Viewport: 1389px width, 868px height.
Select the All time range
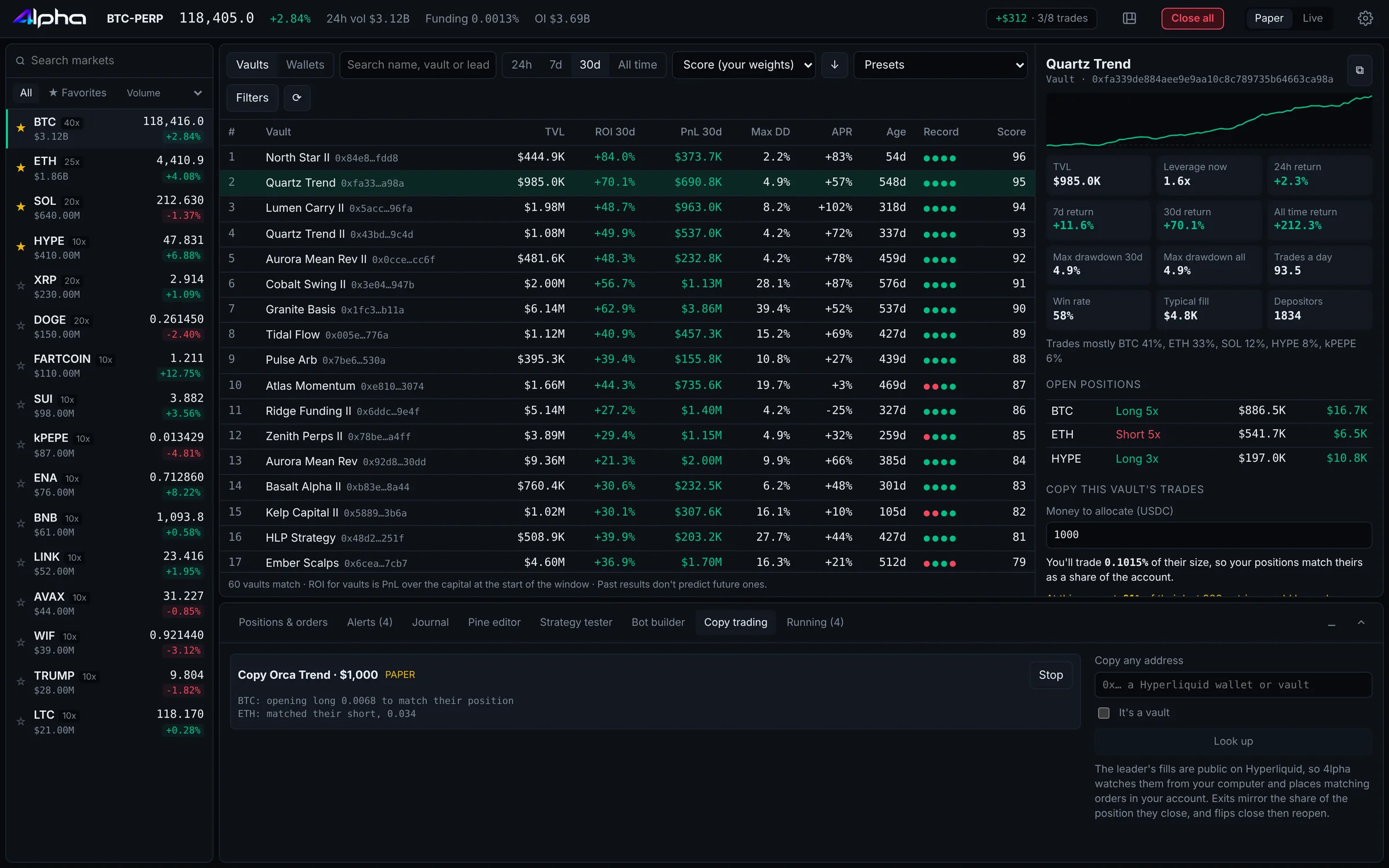637,65
